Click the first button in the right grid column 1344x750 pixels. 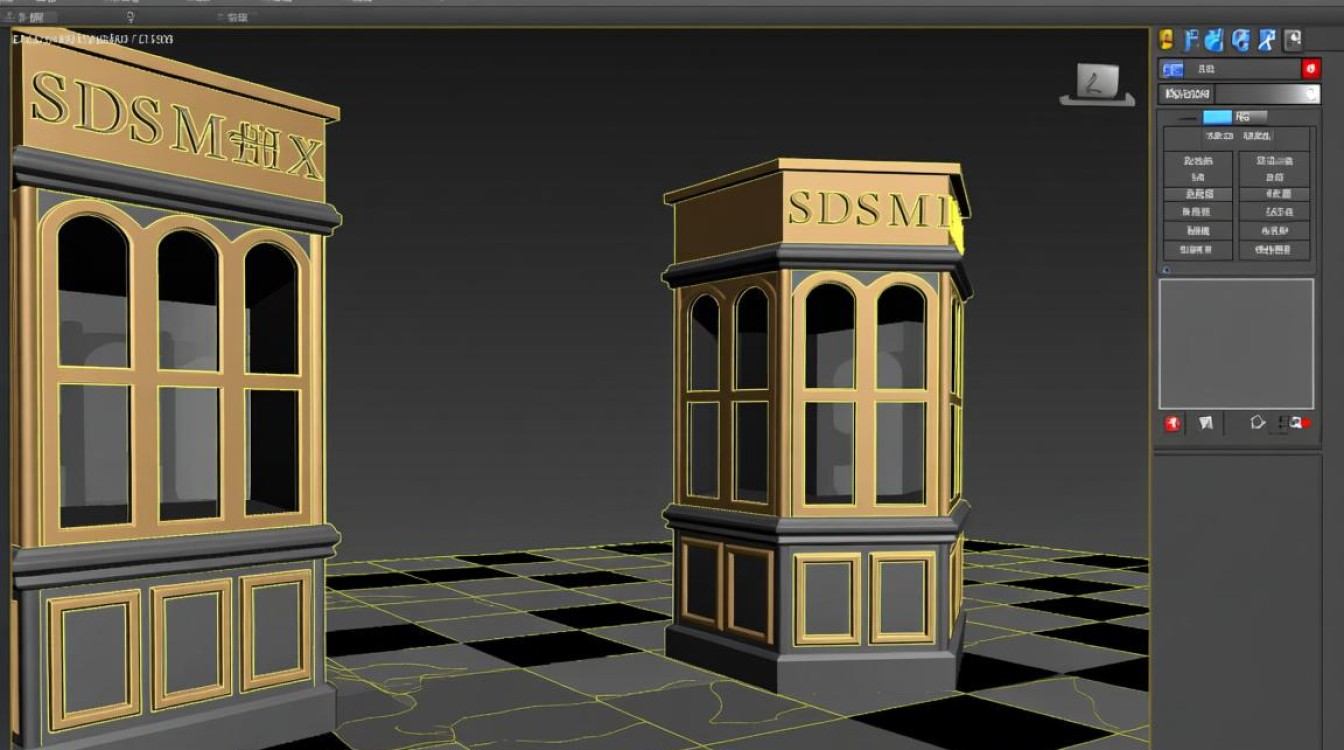1274,160
